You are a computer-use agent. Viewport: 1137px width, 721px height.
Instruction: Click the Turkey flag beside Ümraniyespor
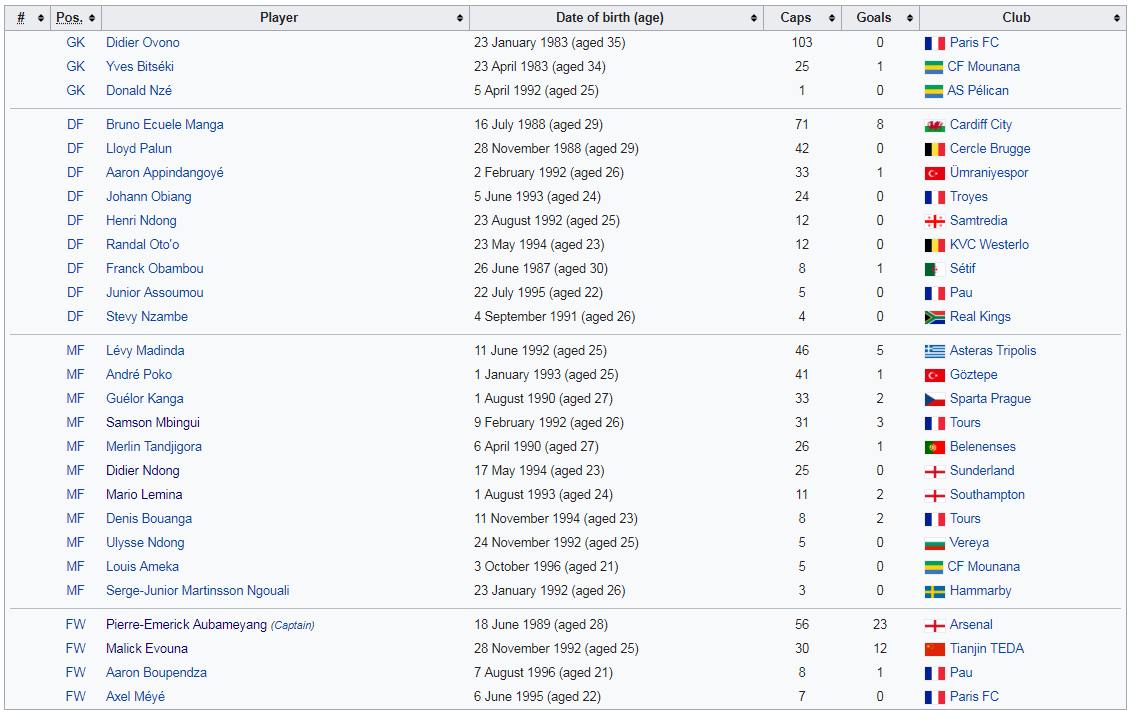(935, 173)
